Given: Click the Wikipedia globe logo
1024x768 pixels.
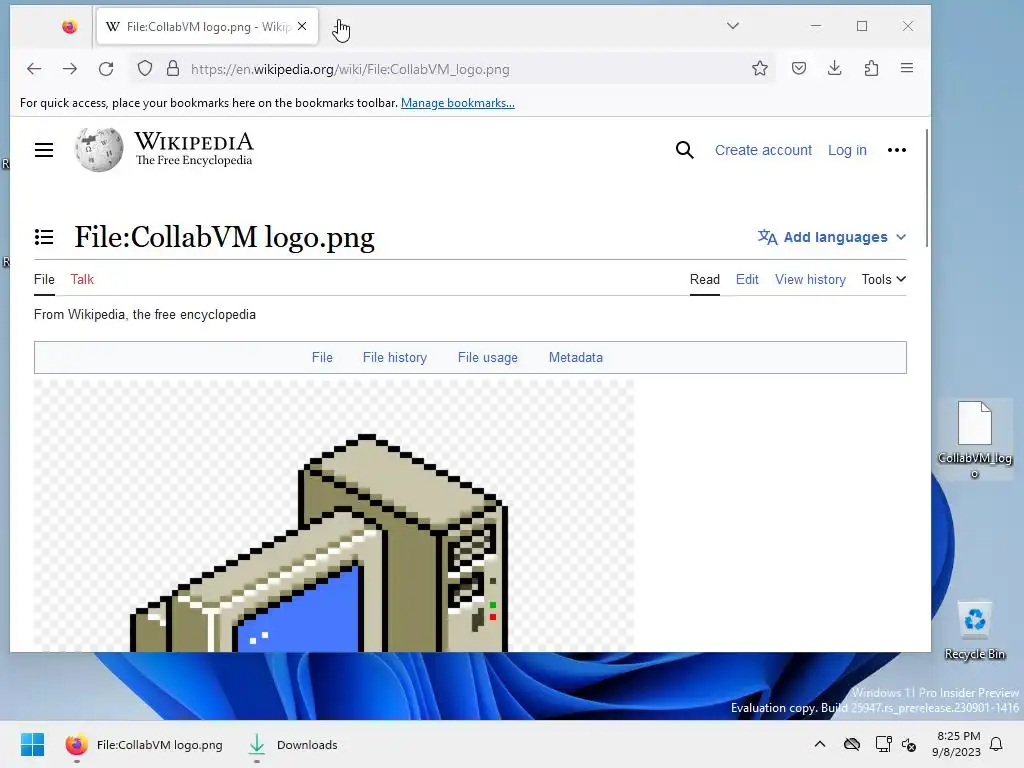Looking at the screenshot, I should [x=99, y=150].
